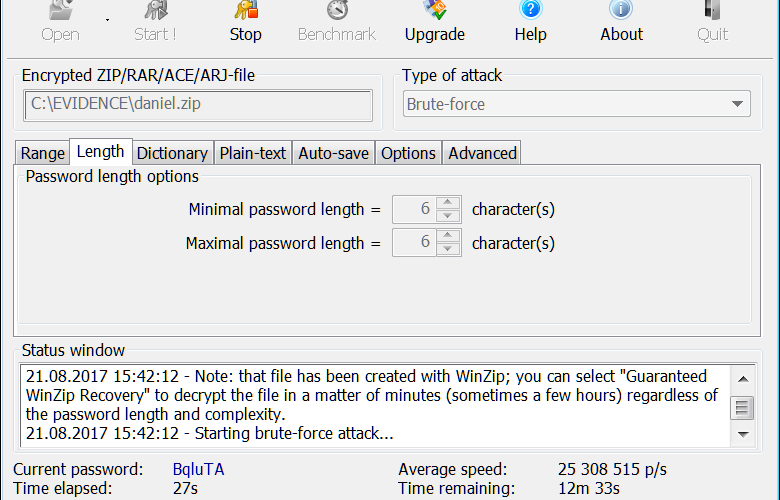Click the Start ! keys icon
The image size is (780, 500).
pyautogui.click(x=155, y=10)
